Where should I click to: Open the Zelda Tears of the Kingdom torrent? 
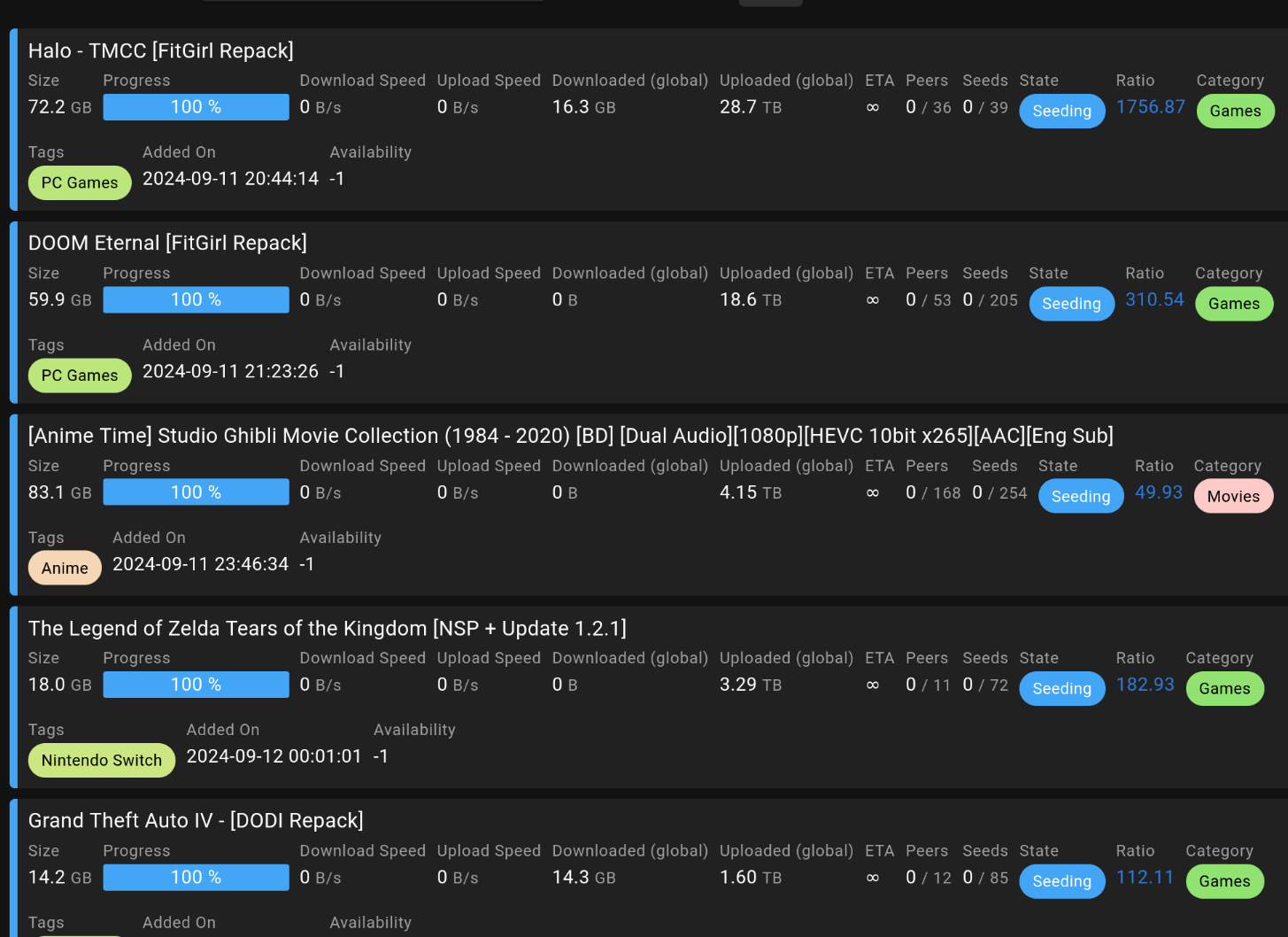coord(327,629)
